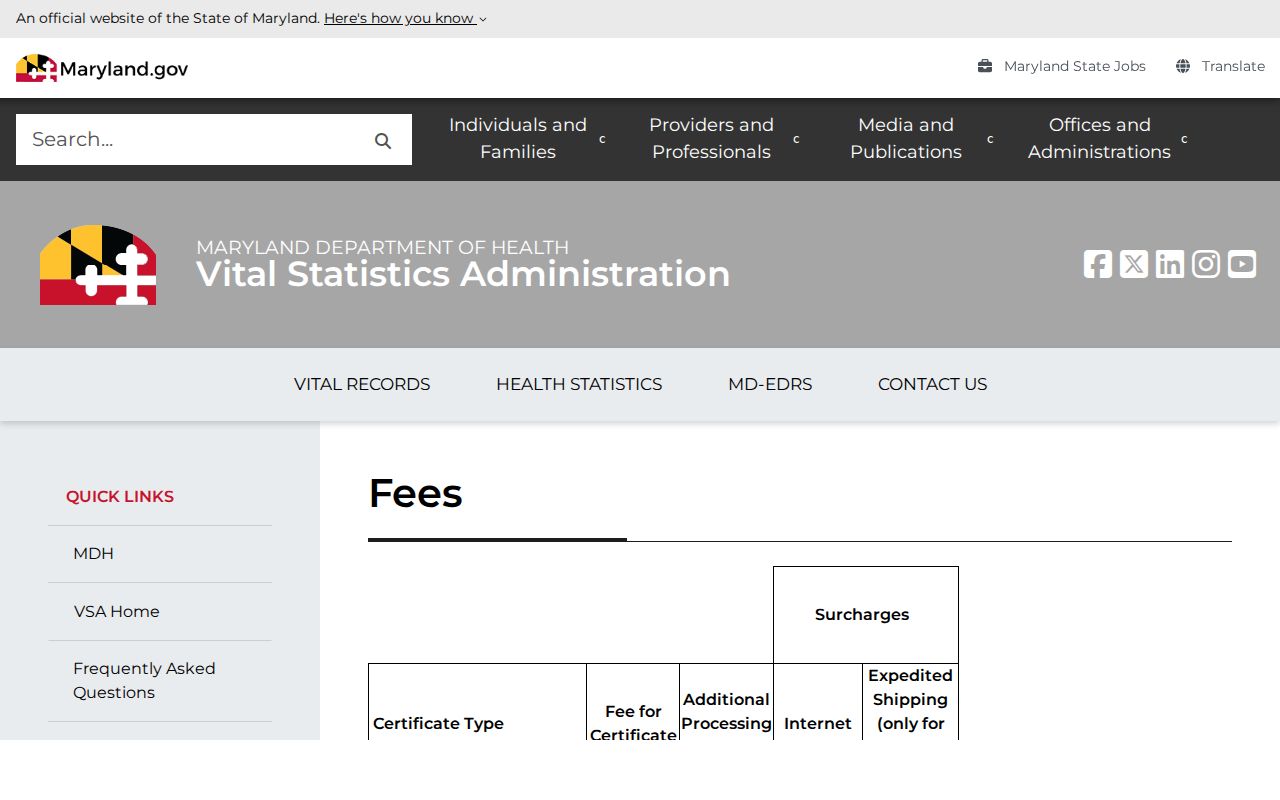
Task: Expand "Here's how you know" disclosure
Action: click(405, 18)
